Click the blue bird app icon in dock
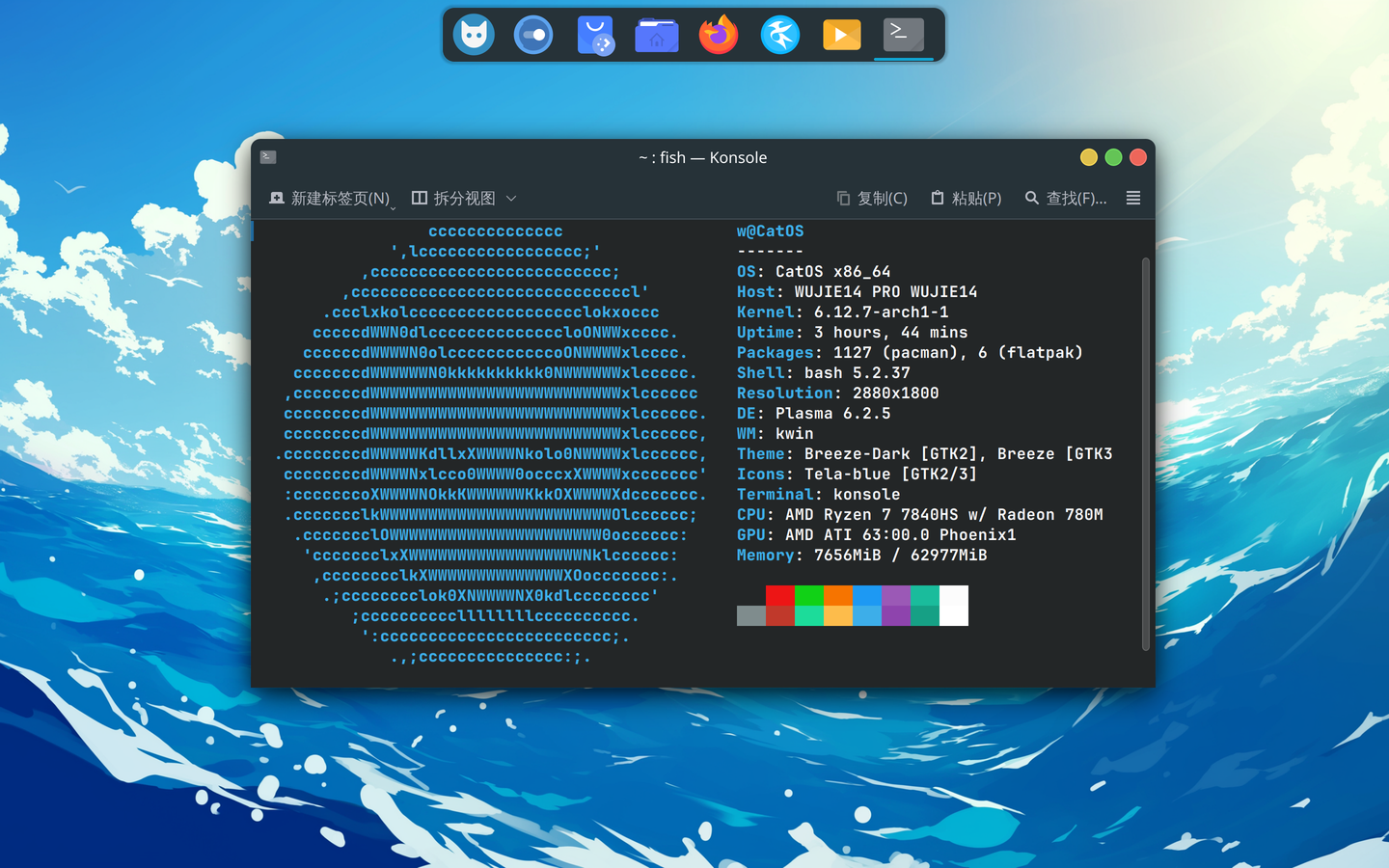1389x868 pixels. (780, 35)
